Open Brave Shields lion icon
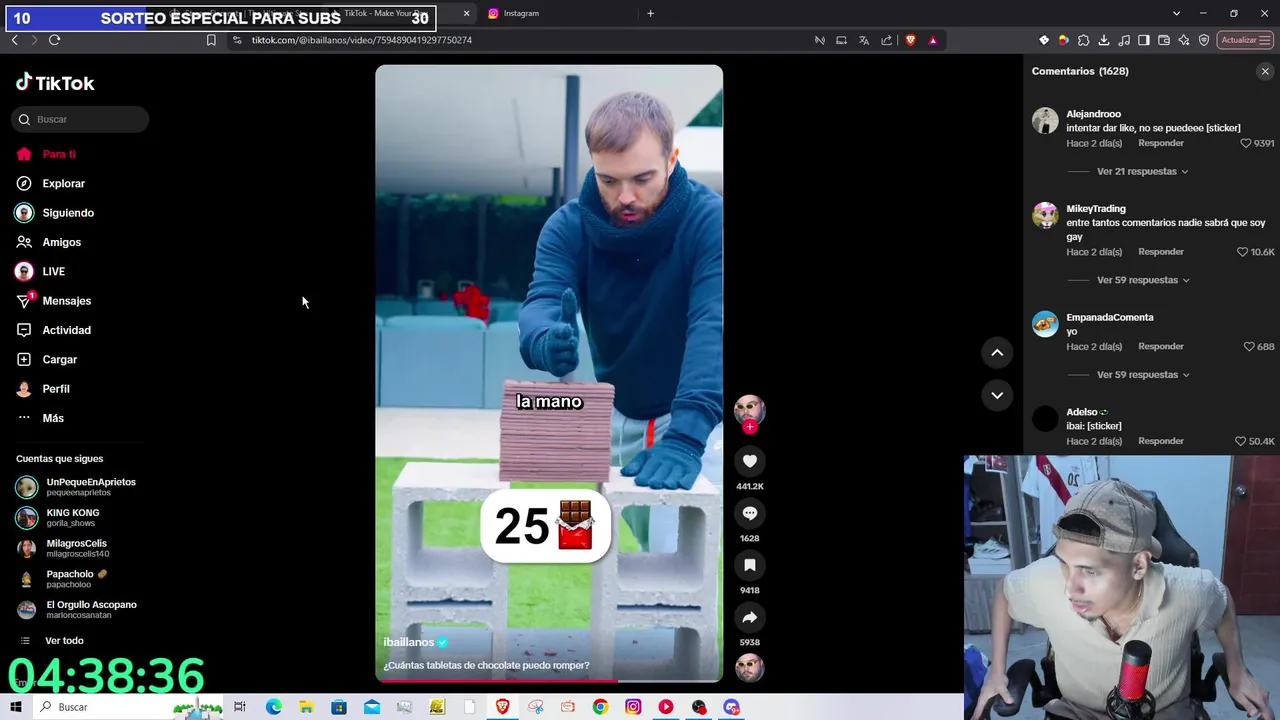Screen dimensions: 1280x720 click(x=910, y=40)
